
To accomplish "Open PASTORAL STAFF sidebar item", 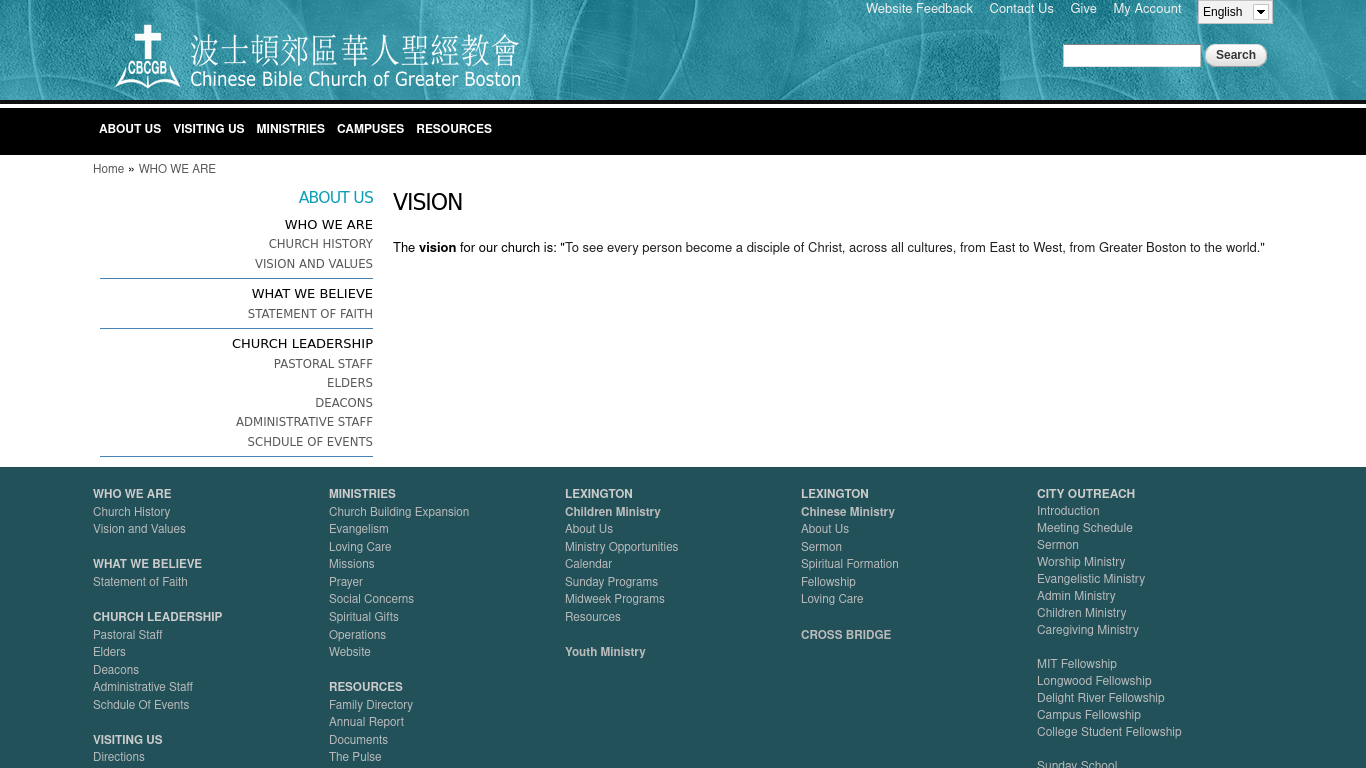I will [x=323, y=364].
